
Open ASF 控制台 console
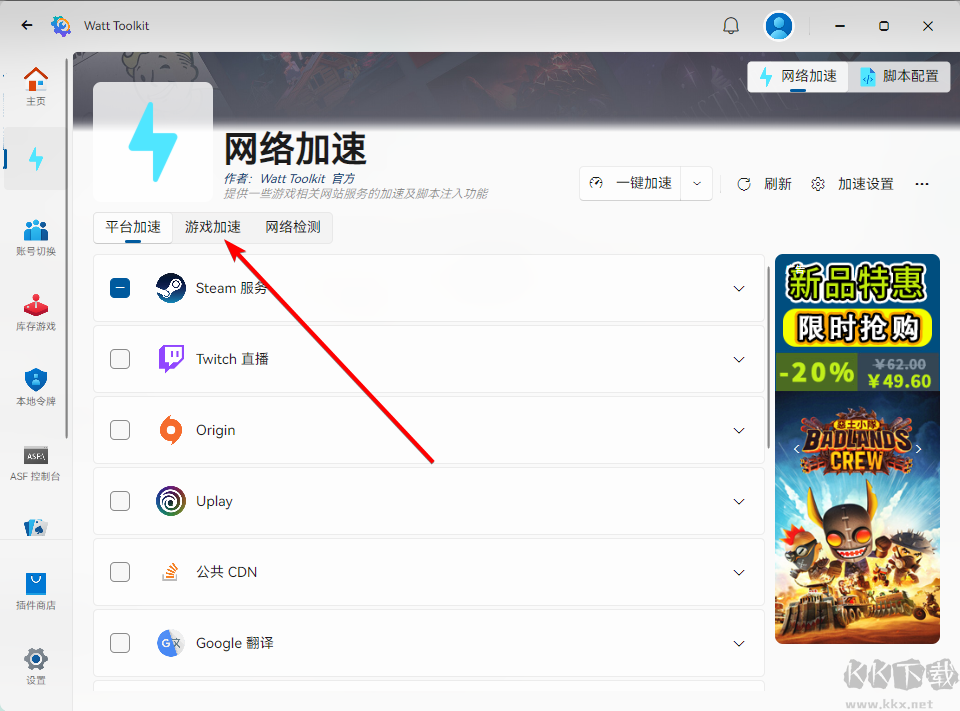coord(36,462)
